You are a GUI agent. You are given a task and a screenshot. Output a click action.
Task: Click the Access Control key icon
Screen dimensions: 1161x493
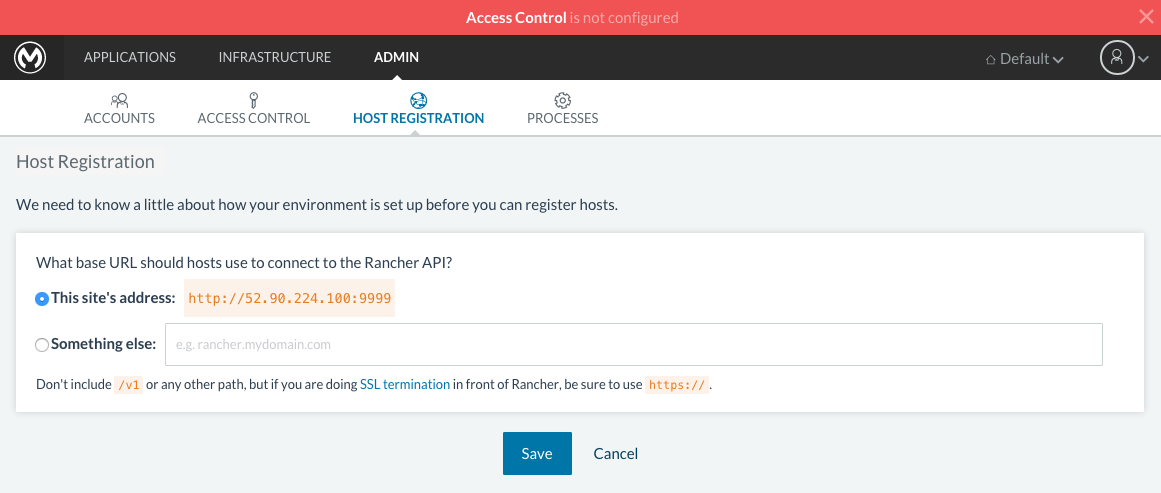[x=253, y=100]
